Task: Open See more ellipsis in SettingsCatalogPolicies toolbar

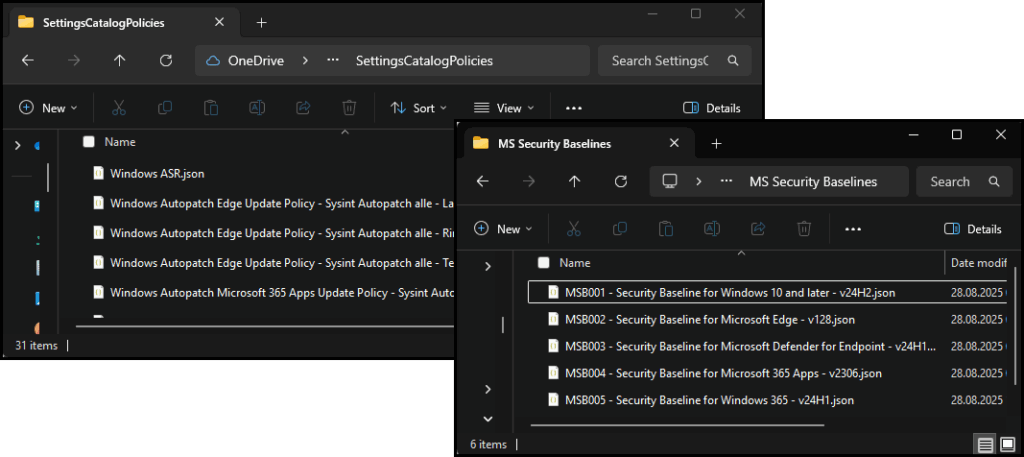Action: [573, 108]
